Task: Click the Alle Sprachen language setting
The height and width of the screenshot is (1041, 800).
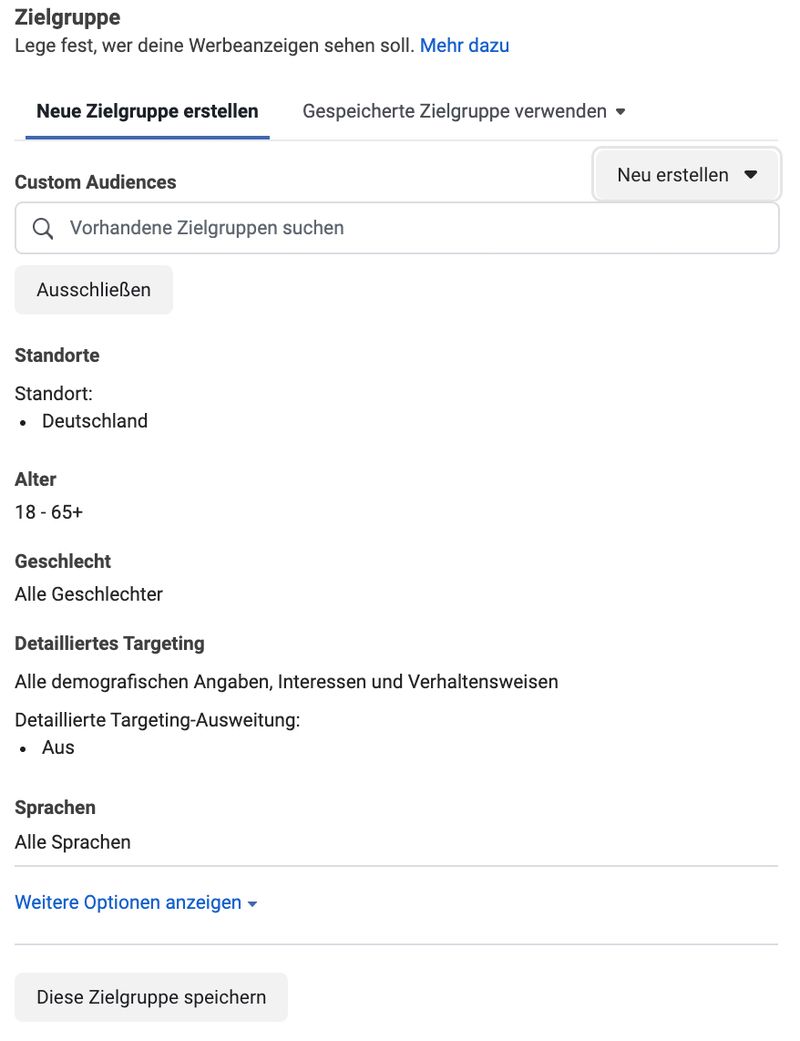Action: (73, 842)
